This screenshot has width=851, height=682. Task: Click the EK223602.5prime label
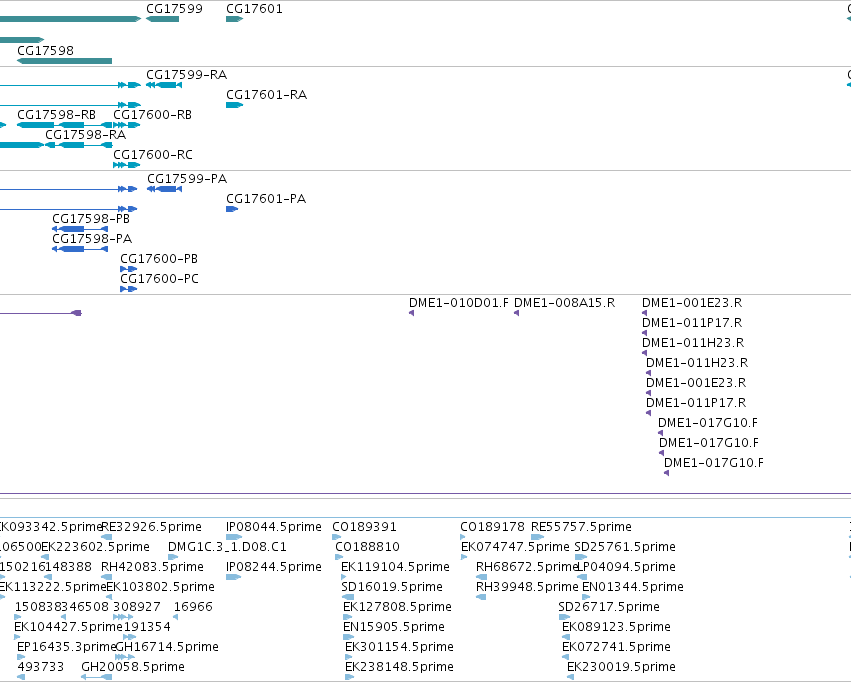[96, 547]
